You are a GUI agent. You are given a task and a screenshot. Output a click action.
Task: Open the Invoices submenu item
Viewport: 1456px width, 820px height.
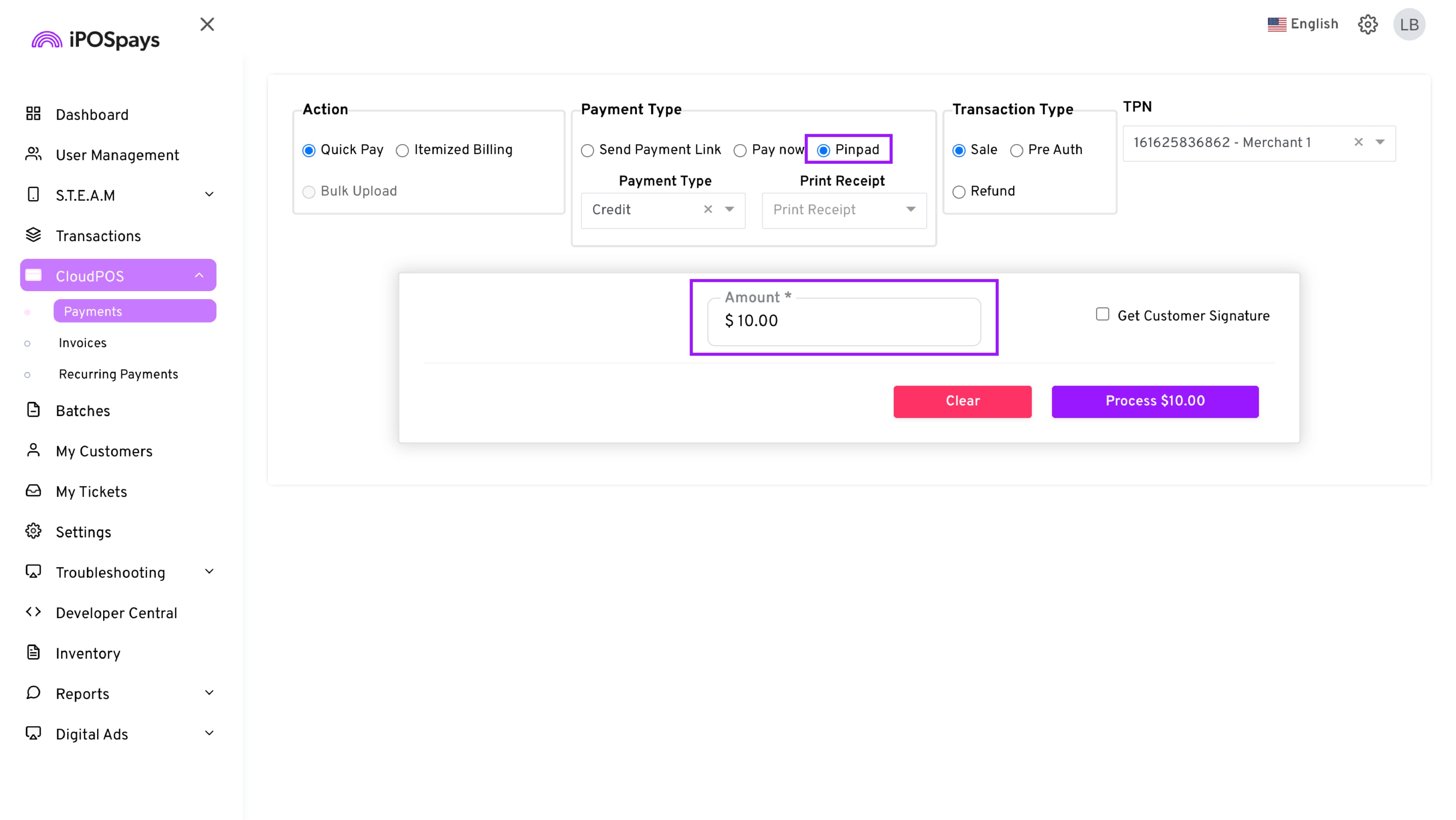pyautogui.click(x=83, y=343)
